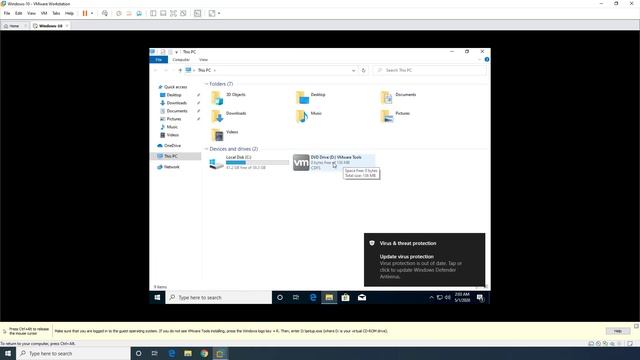Select the Pictures folder in the Folders group
This screenshot has height=360, width=640.
395,117
